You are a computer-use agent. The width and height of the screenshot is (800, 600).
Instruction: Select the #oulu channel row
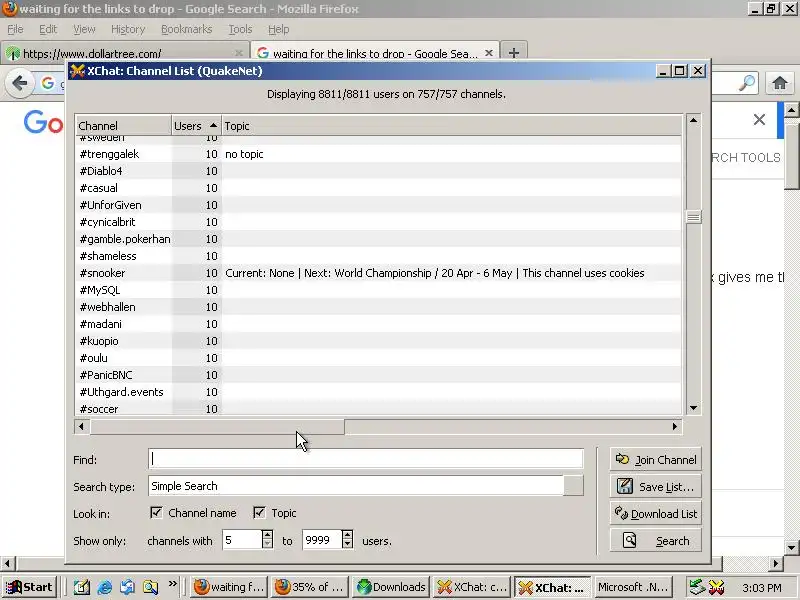(378, 358)
